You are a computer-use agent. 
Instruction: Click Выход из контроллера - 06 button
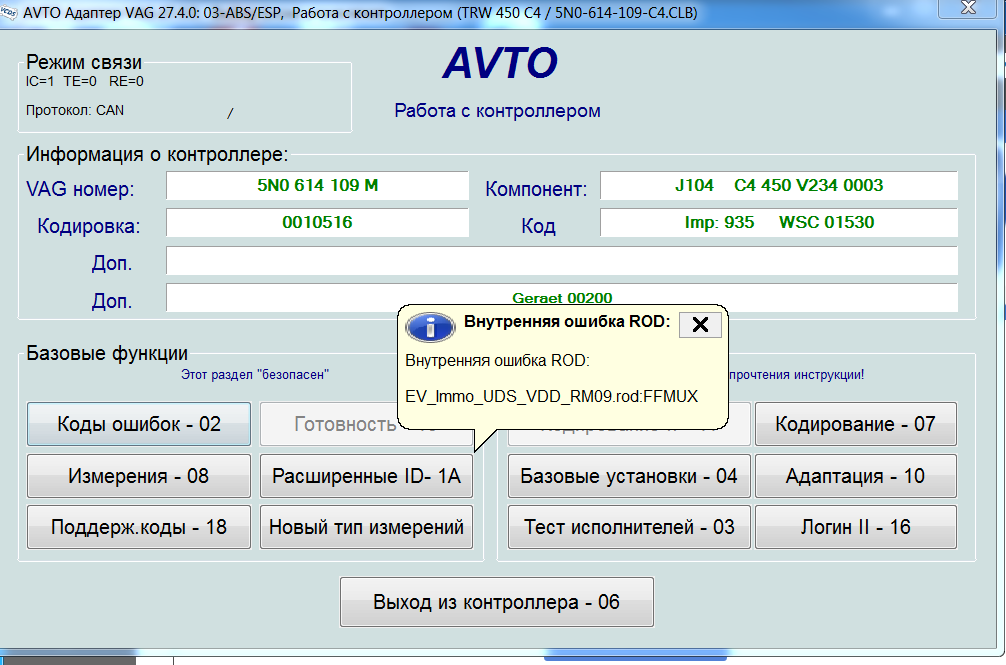[497, 602]
